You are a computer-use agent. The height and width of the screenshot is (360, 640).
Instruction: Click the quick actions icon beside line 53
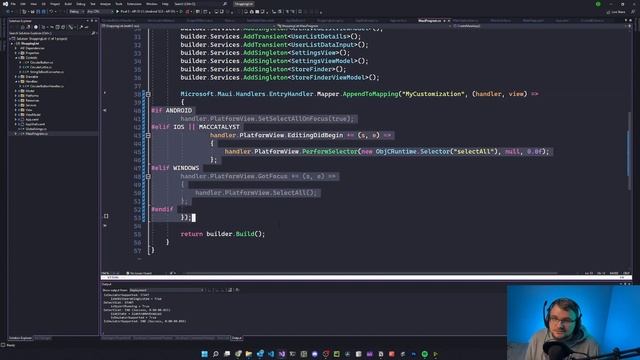106,216
